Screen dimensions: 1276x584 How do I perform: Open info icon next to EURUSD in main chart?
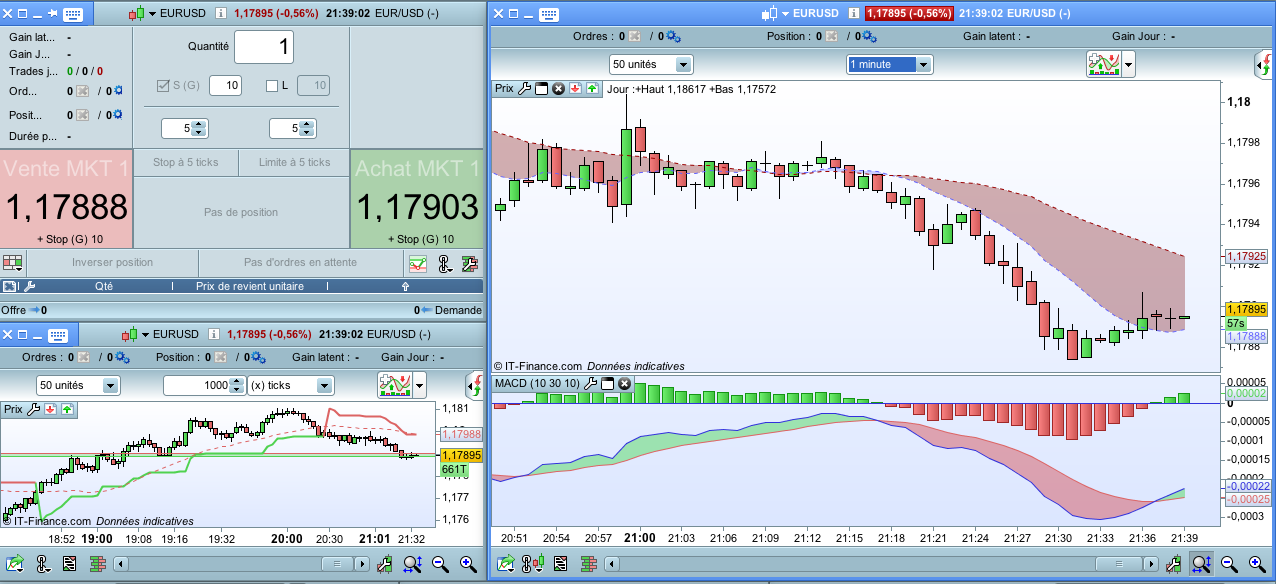[x=855, y=13]
